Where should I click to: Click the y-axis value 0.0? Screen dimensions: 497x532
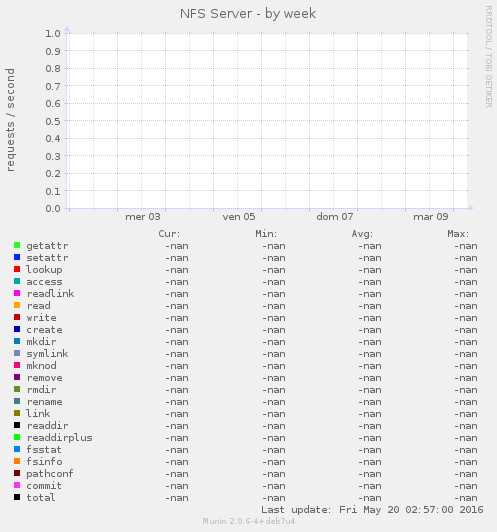[53, 208]
